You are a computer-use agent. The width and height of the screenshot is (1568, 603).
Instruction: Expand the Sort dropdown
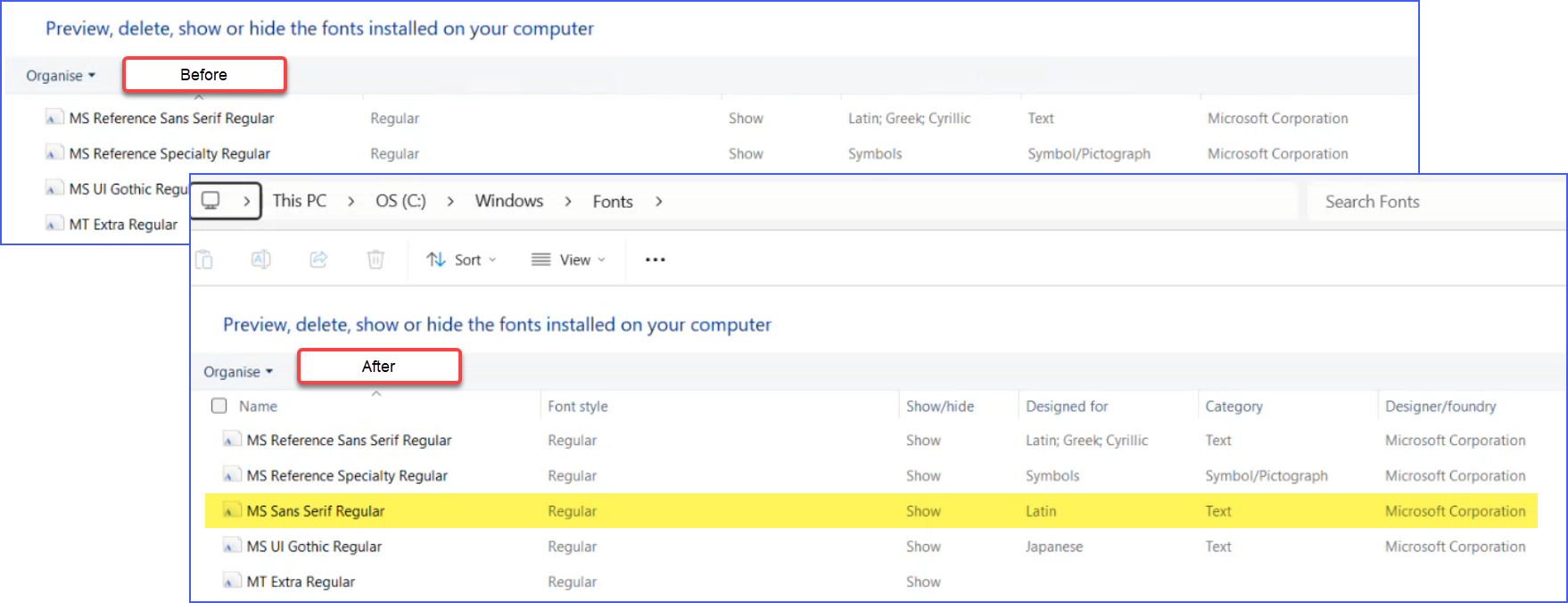click(461, 260)
